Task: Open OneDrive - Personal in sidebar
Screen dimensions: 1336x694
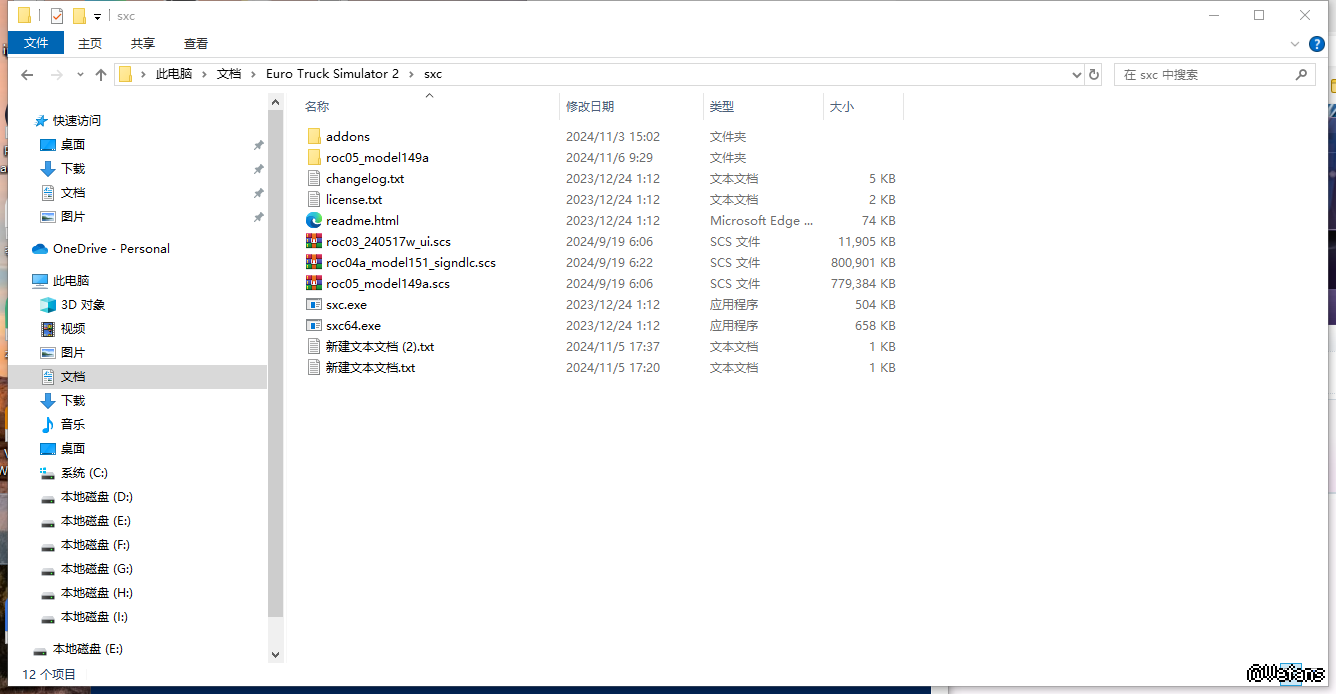Action: click(110, 248)
